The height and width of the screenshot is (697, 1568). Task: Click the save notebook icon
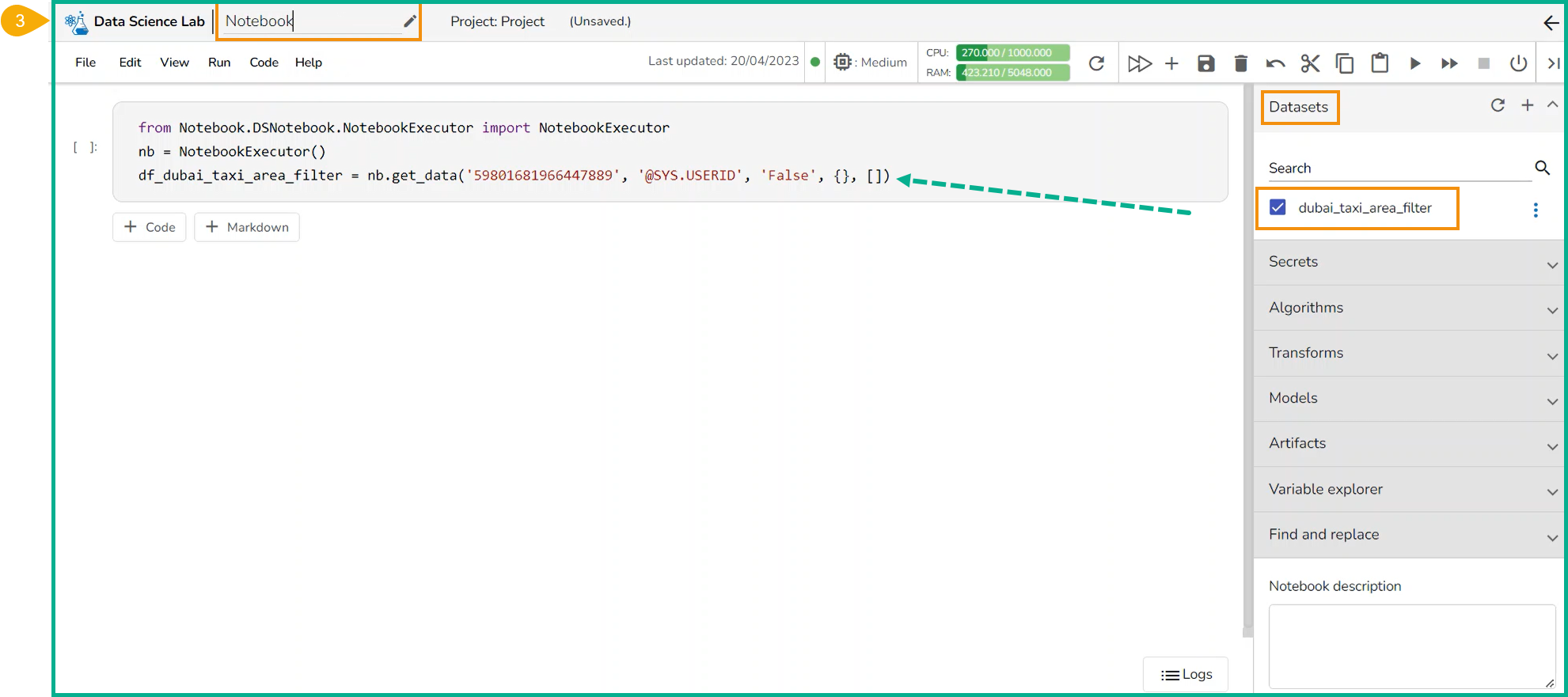[x=1205, y=63]
